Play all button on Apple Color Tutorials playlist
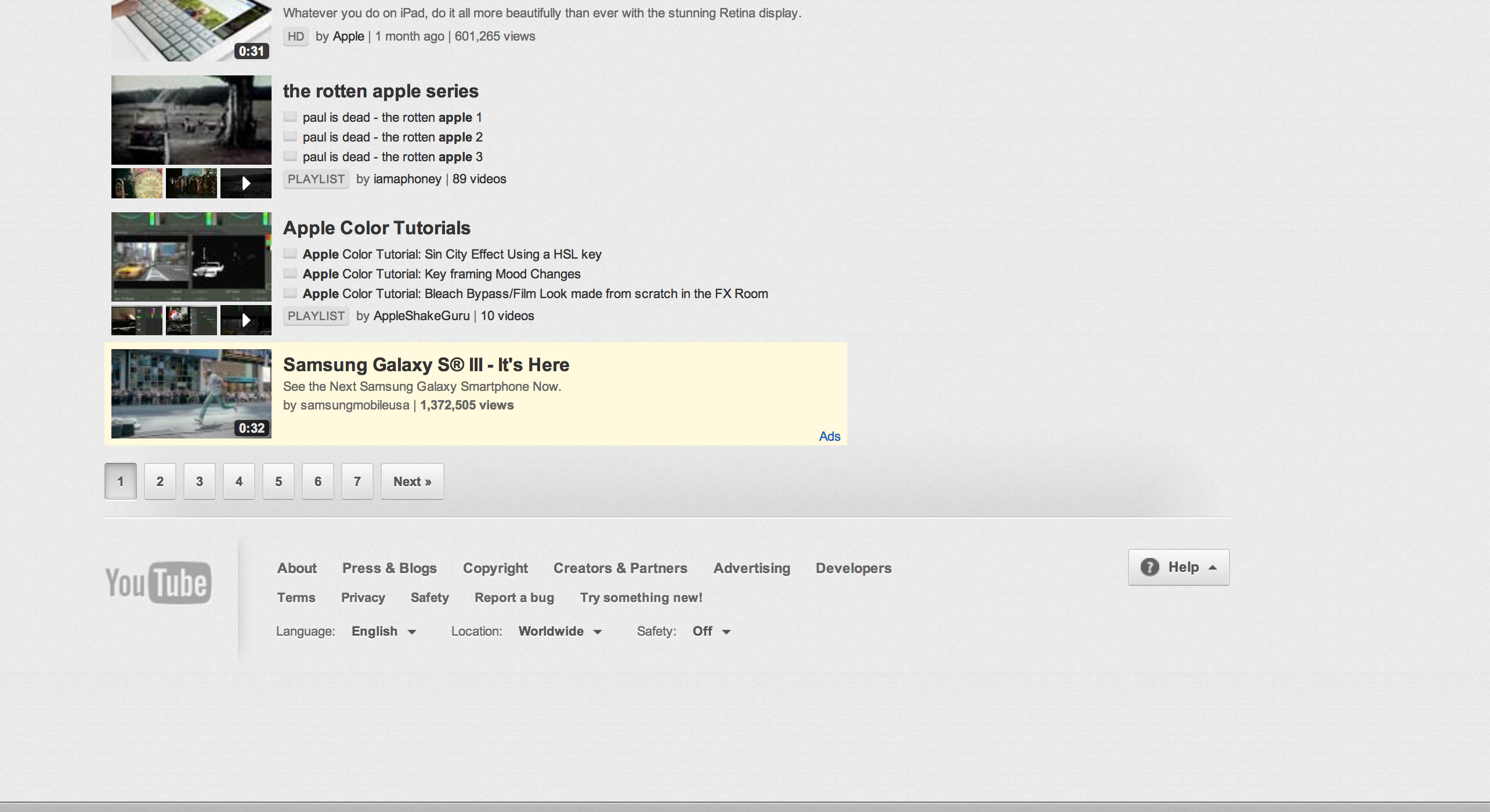 pyautogui.click(x=246, y=320)
